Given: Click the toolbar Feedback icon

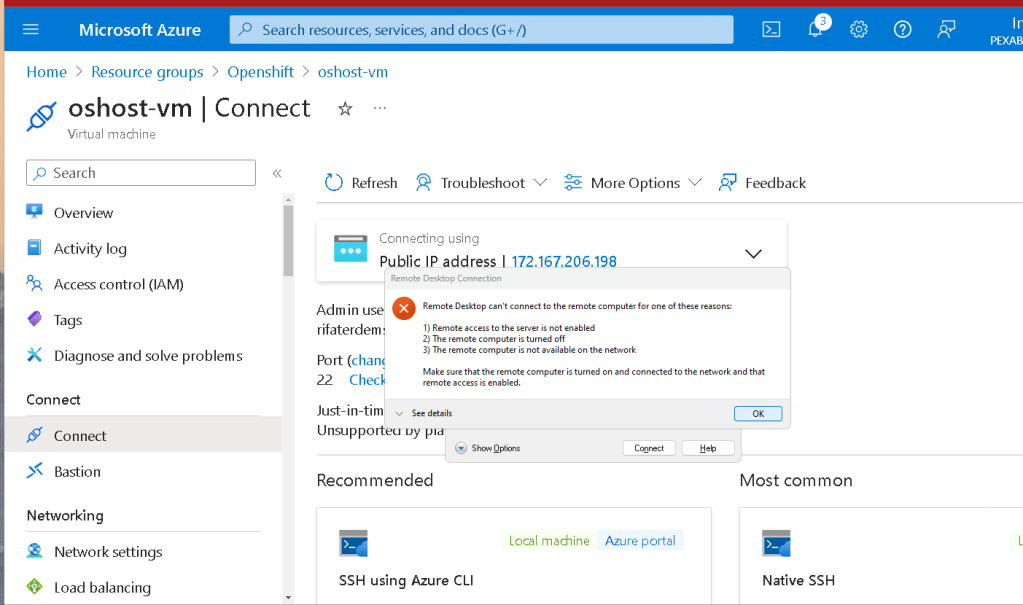Looking at the screenshot, I should (x=727, y=183).
